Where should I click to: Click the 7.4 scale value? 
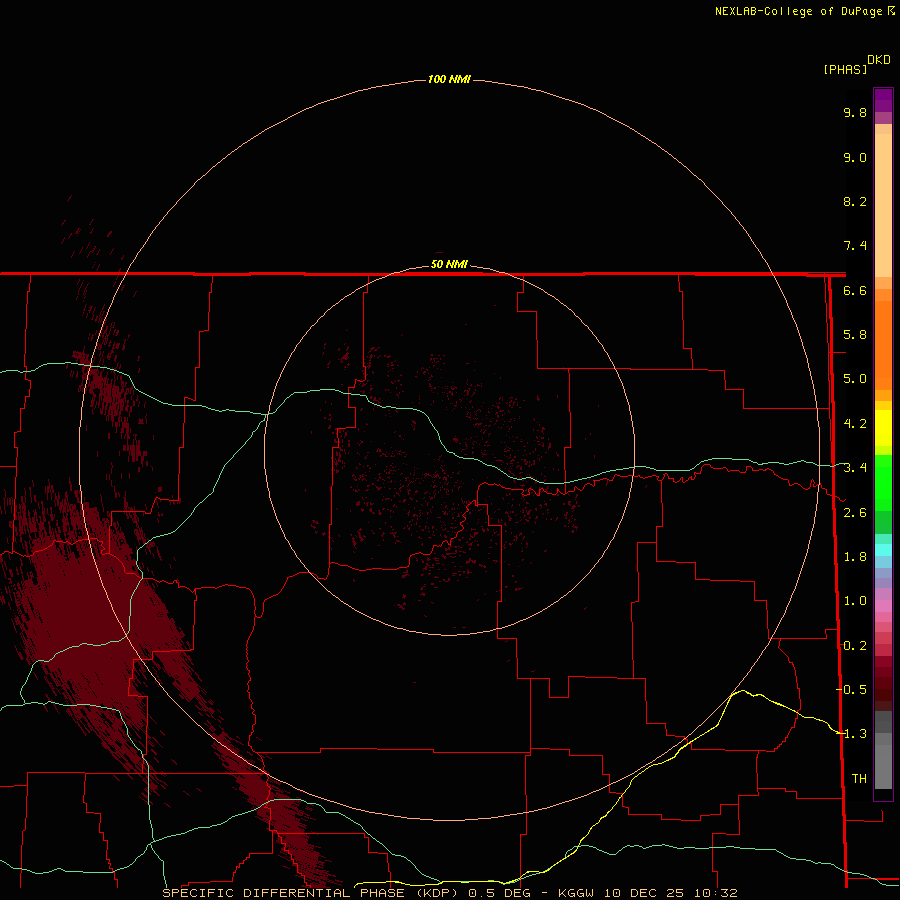point(855,246)
